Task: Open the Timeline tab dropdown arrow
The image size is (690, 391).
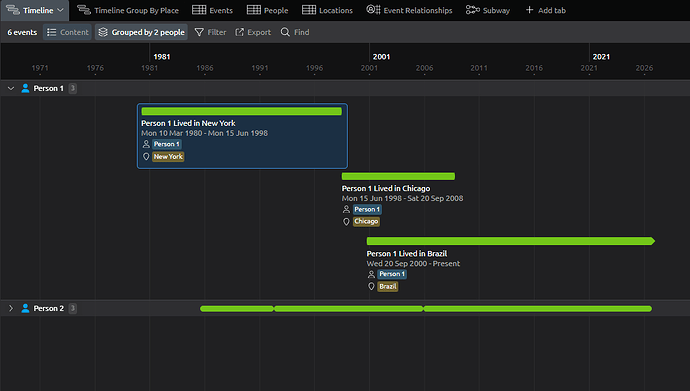Action: [60, 10]
